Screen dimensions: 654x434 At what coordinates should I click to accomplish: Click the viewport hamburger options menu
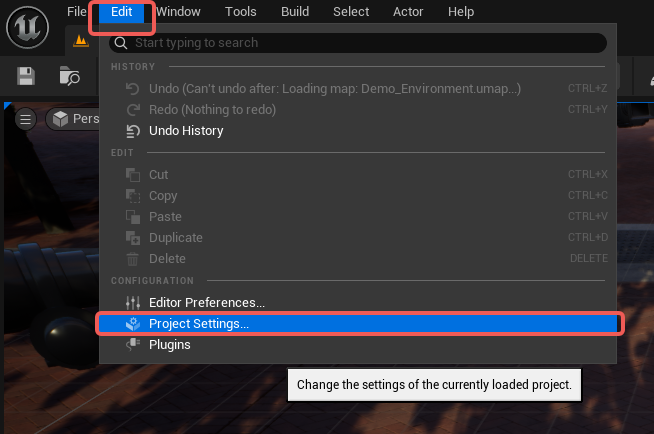click(x=25, y=119)
